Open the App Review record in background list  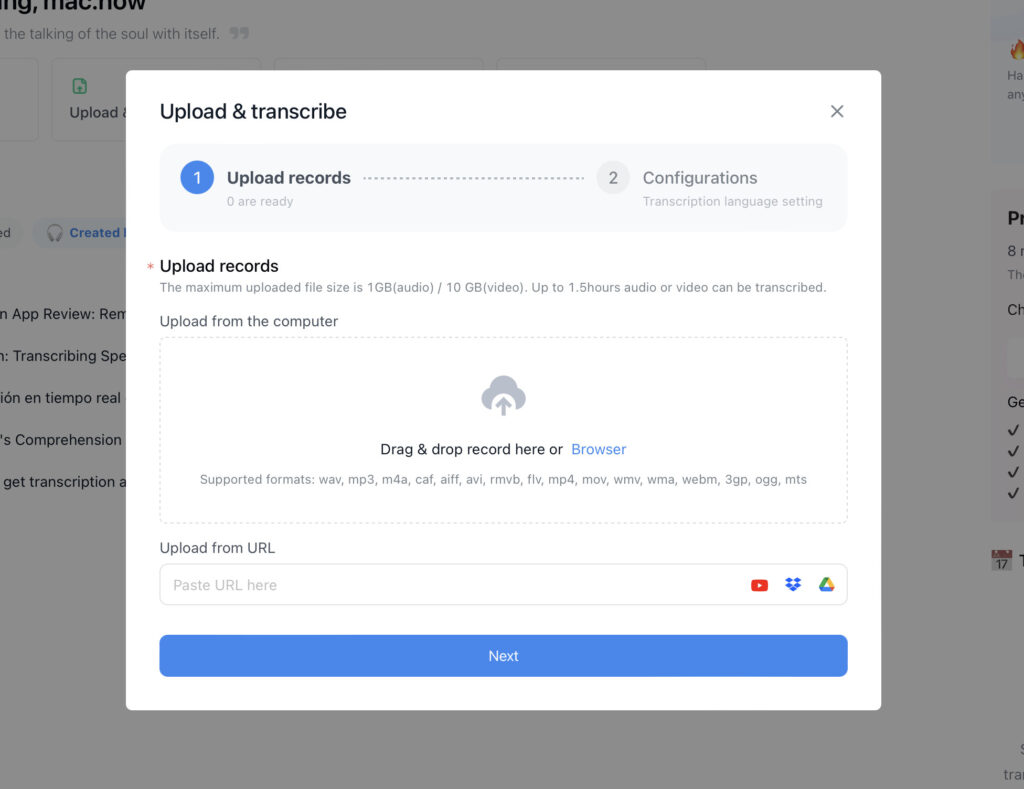(x=63, y=314)
